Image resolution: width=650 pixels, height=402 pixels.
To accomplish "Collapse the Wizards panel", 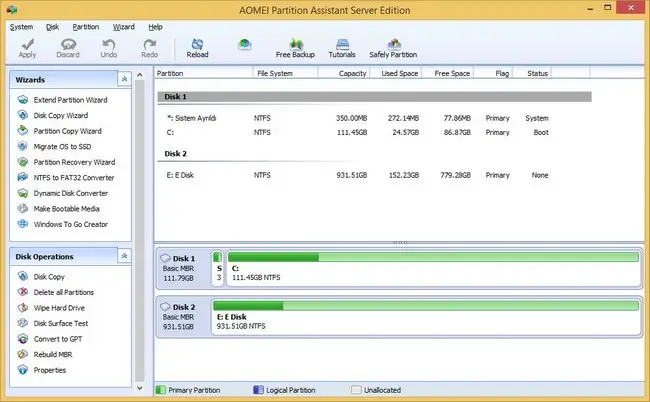I will (x=124, y=79).
